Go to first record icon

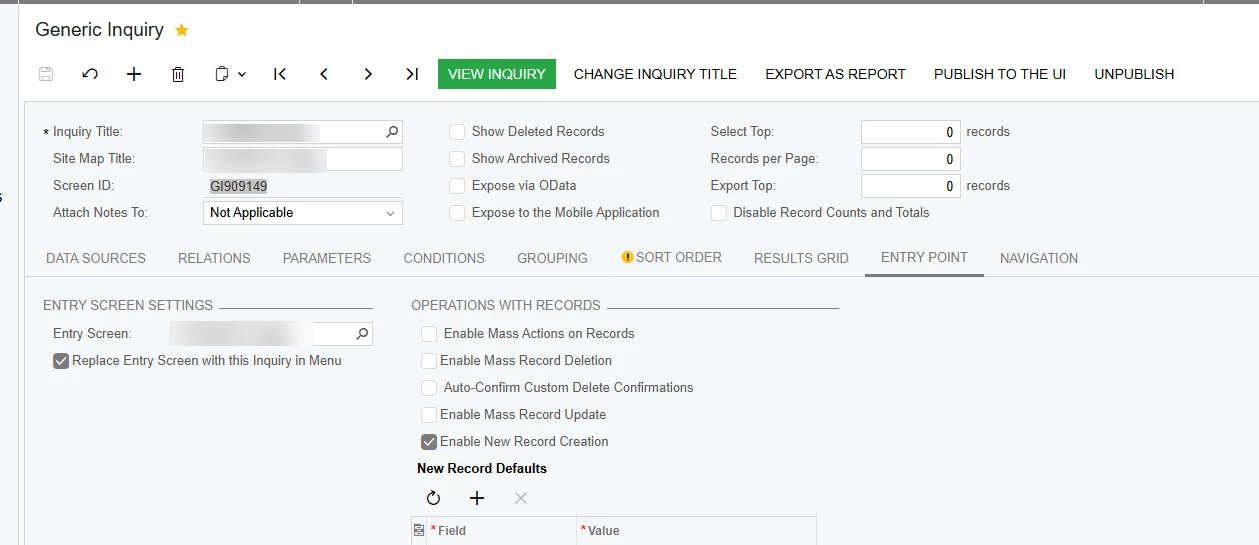tap(280, 74)
